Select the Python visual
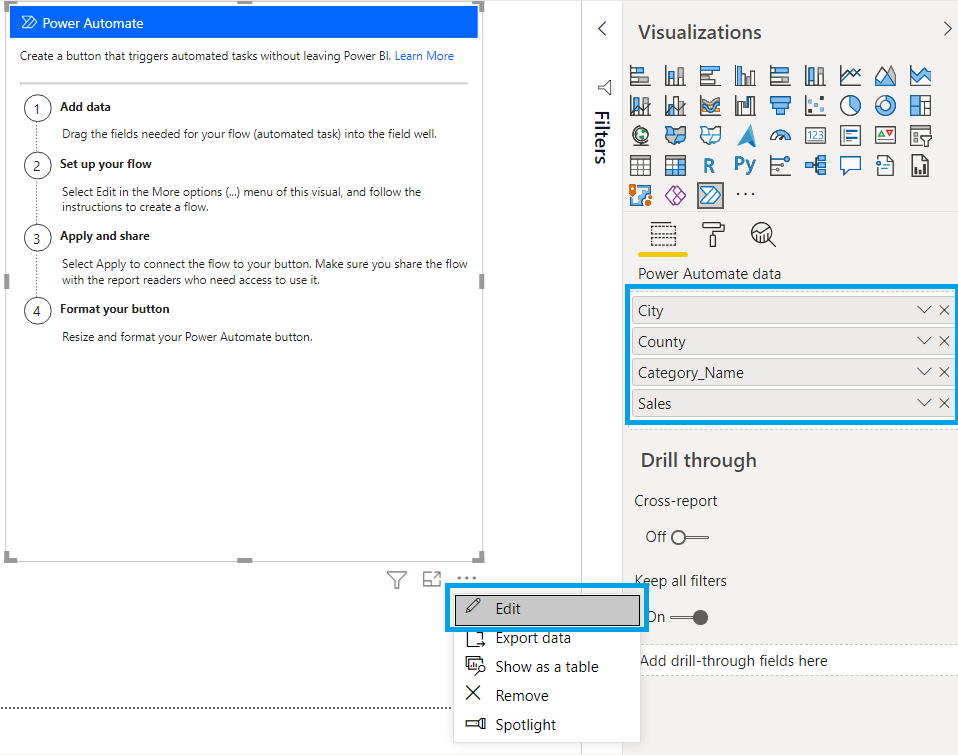This screenshot has height=755, width=958. click(745, 165)
